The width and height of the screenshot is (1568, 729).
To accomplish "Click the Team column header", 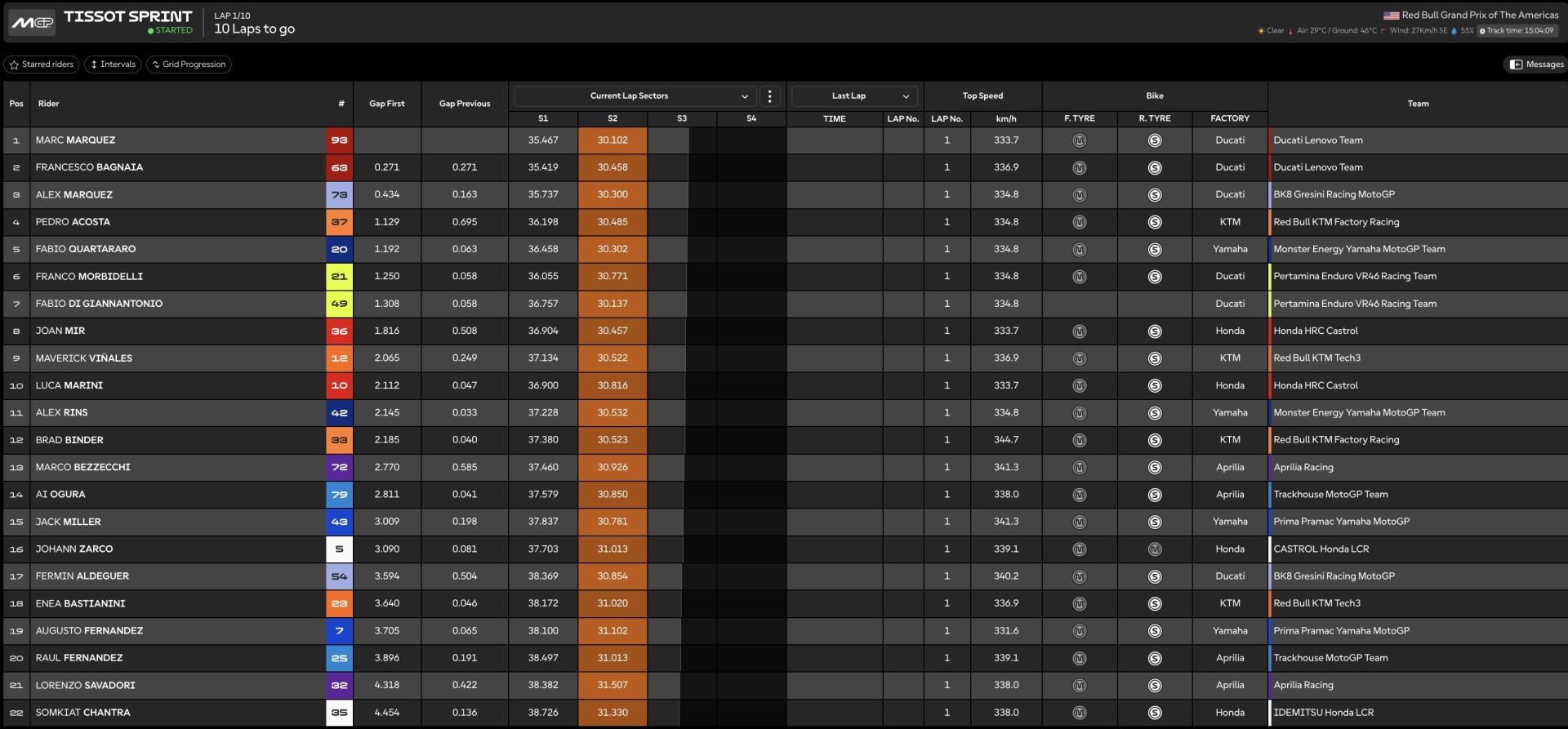I will point(1418,104).
